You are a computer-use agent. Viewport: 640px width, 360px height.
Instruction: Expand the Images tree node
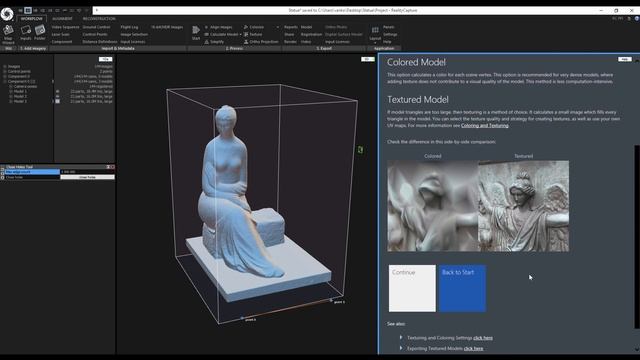point(5,66)
